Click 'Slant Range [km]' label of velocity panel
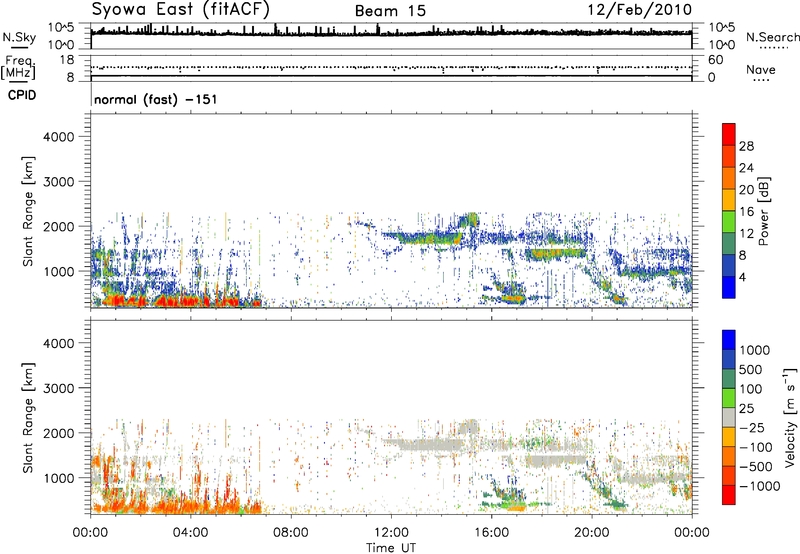The height and width of the screenshot is (554, 800). click(28, 417)
